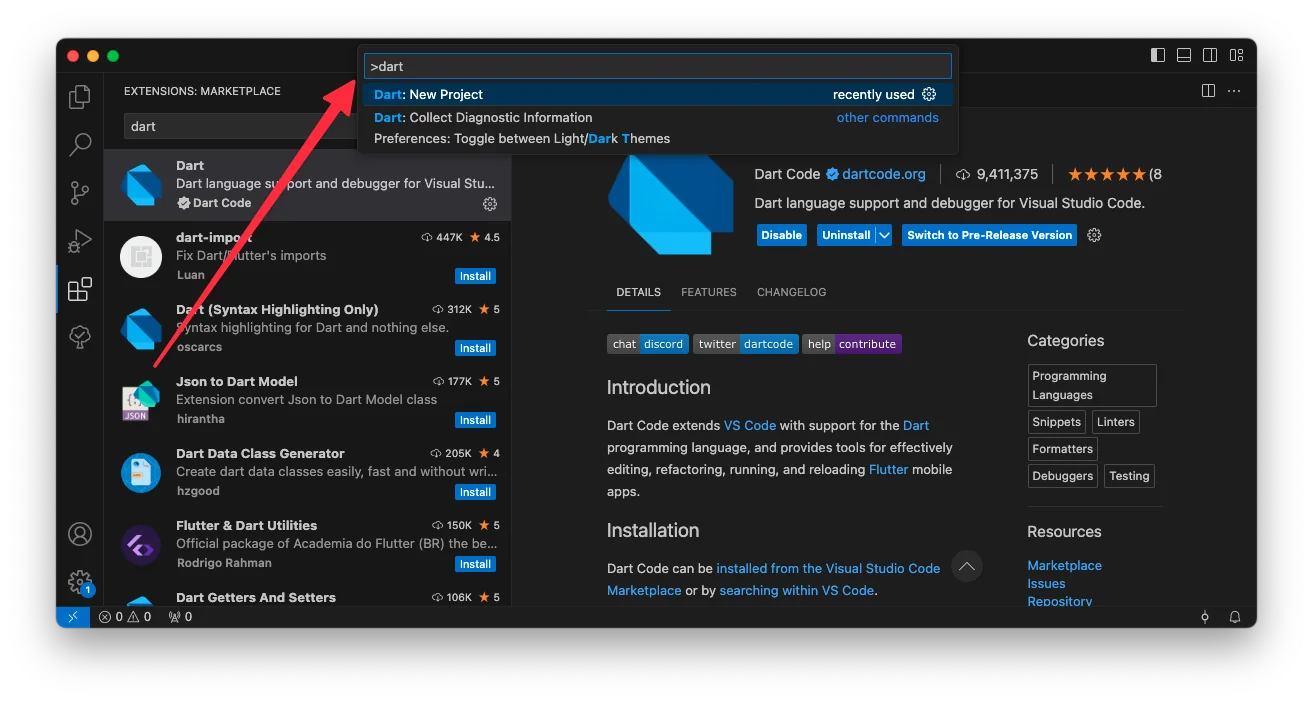
Task: Select Toggle between Light/Dark Themes command
Action: coord(657,139)
